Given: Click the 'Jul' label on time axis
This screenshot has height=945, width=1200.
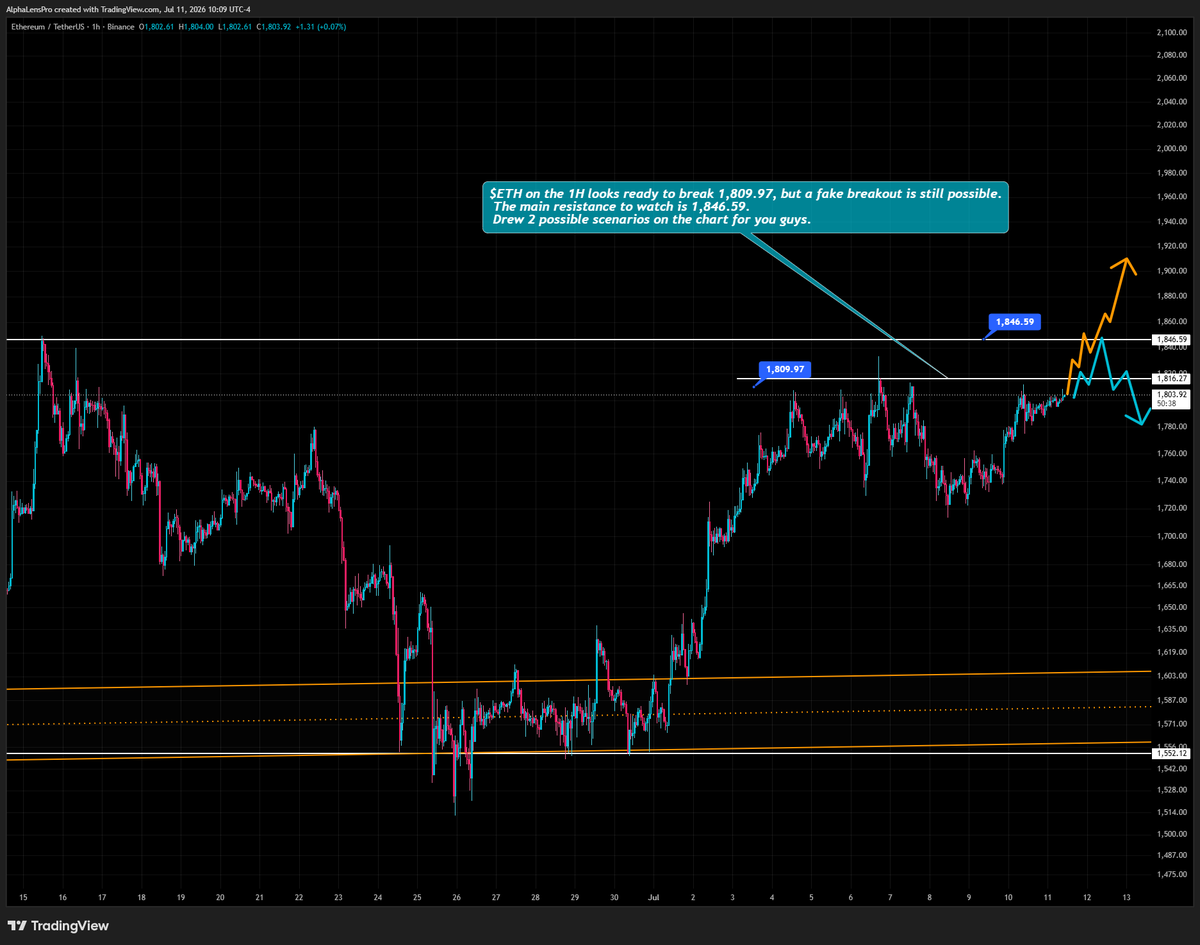Looking at the screenshot, I should pos(653,897).
